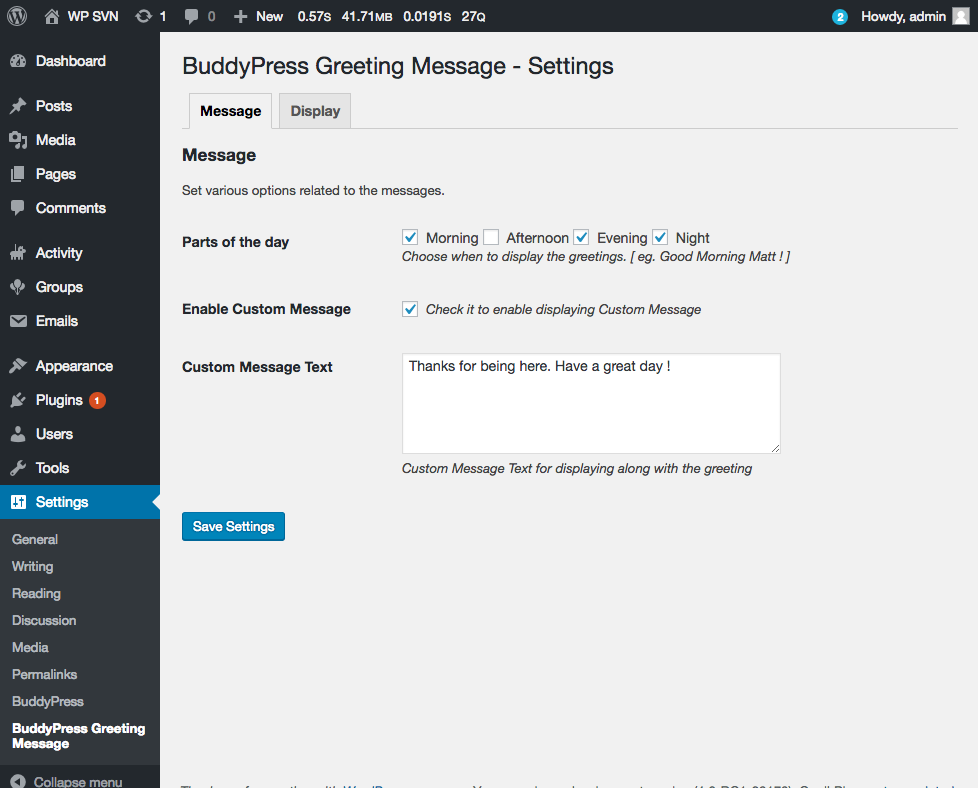Open Reading settings submenu
The image size is (978, 788).
(x=36, y=593)
